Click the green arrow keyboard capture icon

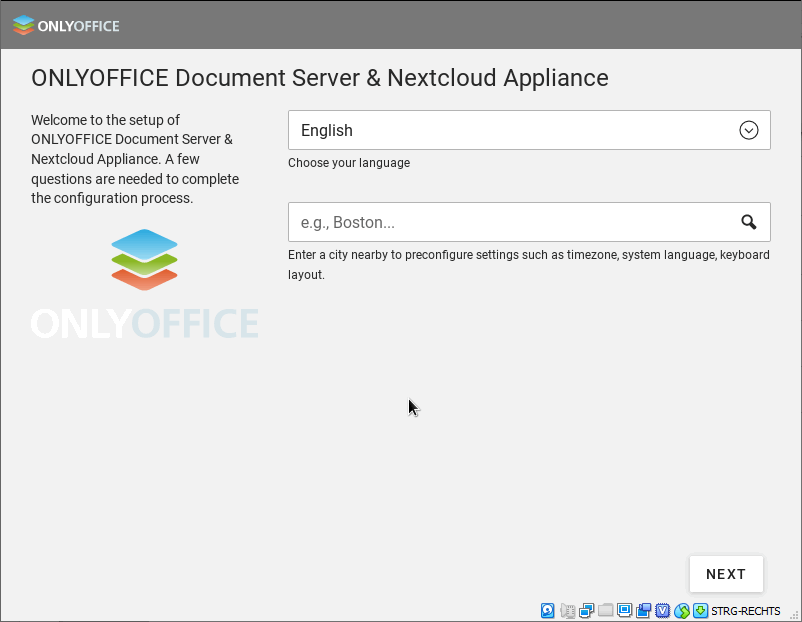[700, 611]
